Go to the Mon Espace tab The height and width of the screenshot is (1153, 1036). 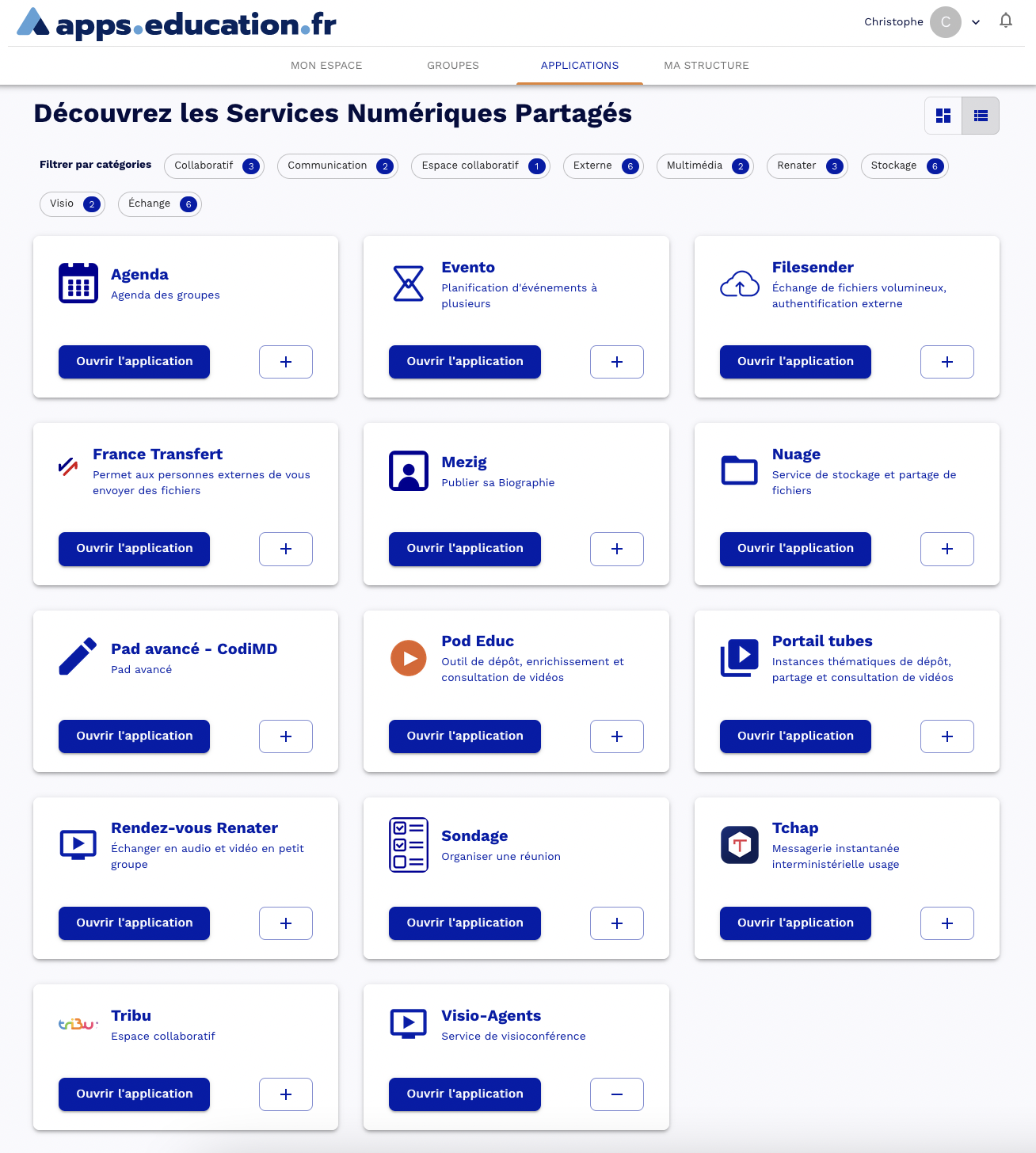coord(326,66)
